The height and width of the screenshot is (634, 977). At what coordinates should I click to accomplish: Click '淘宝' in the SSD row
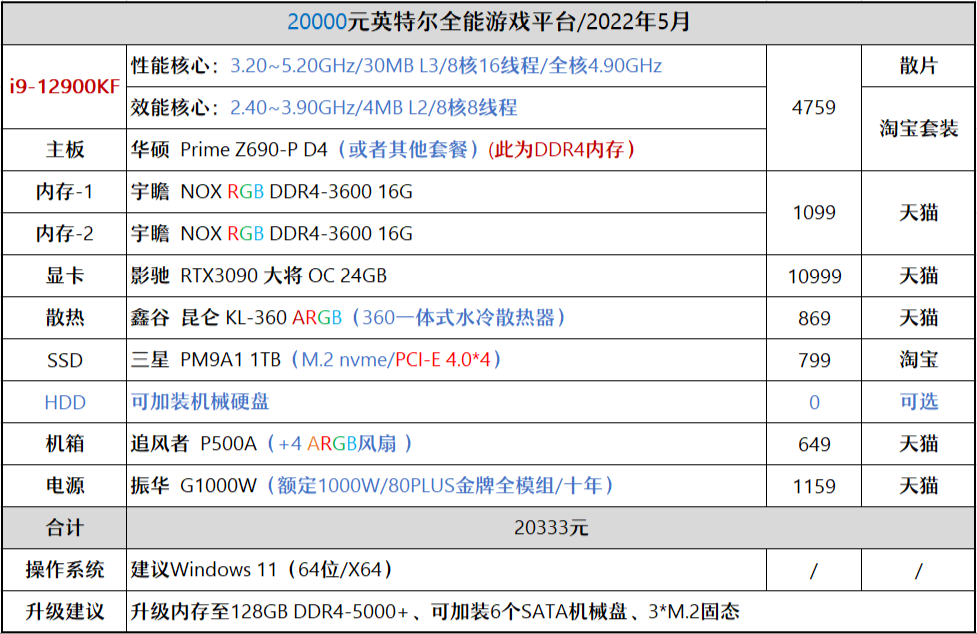point(918,360)
